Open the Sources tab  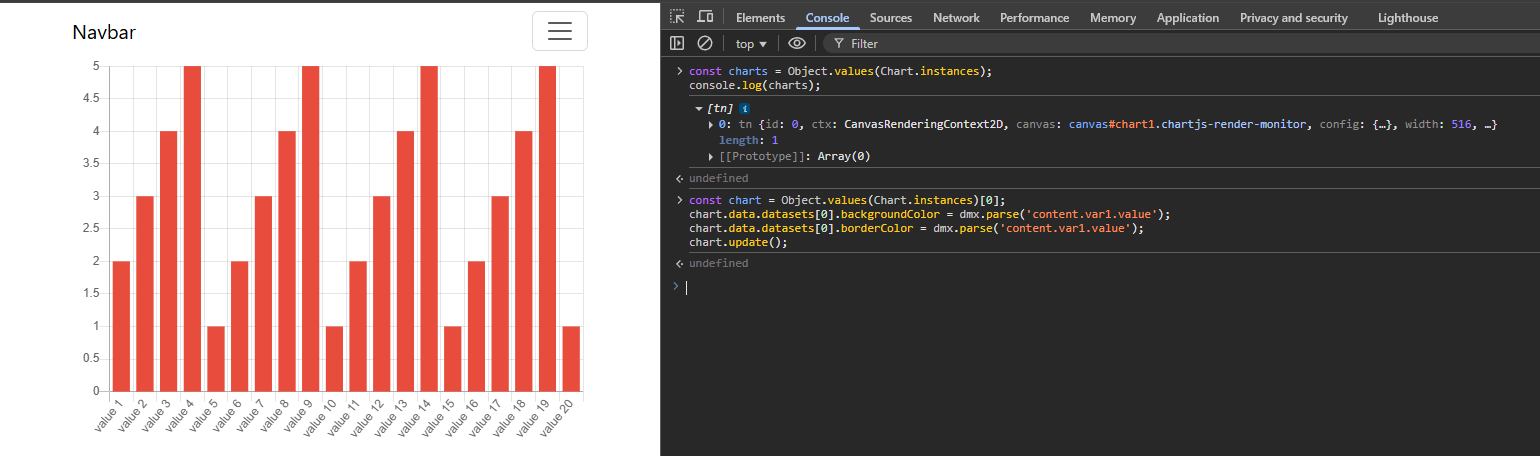[891, 17]
